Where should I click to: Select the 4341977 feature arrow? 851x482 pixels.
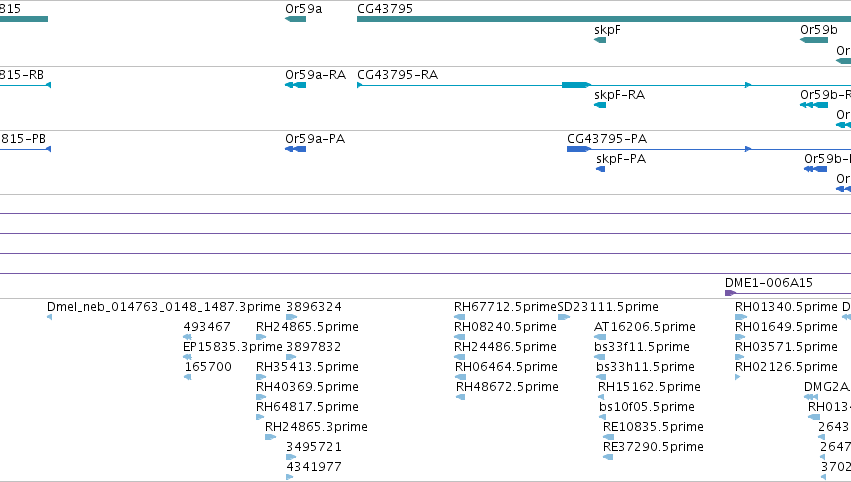(x=289, y=477)
